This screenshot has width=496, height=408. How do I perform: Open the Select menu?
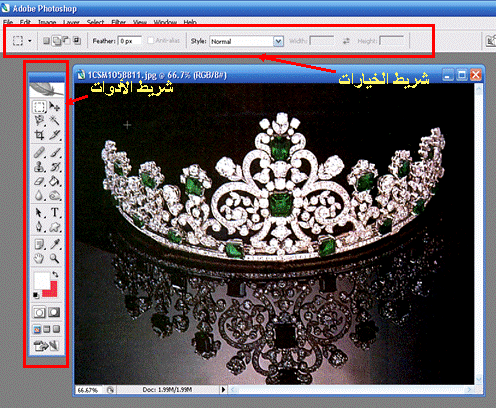pos(95,22)
